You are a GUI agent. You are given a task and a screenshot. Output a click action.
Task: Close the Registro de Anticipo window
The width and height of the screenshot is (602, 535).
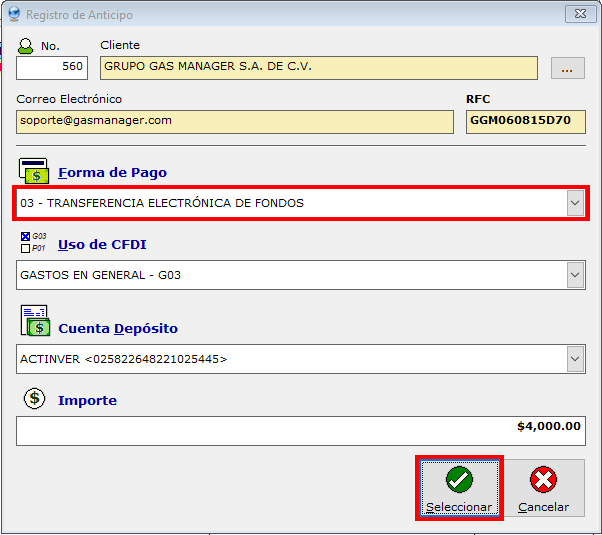[578, 15]
